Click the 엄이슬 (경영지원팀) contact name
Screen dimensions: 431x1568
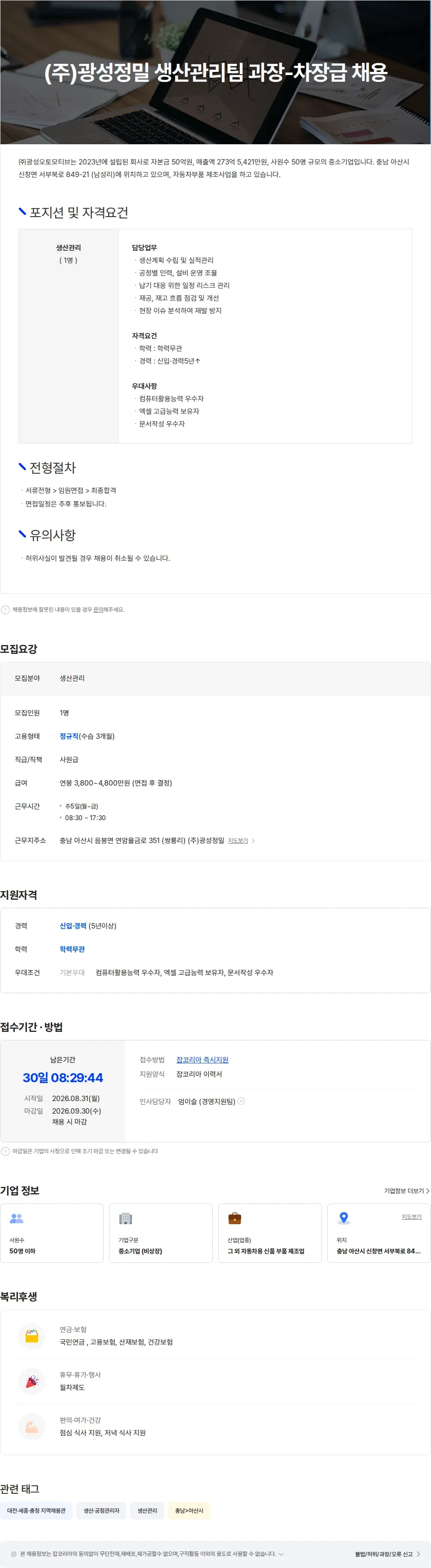(207, 1101)
